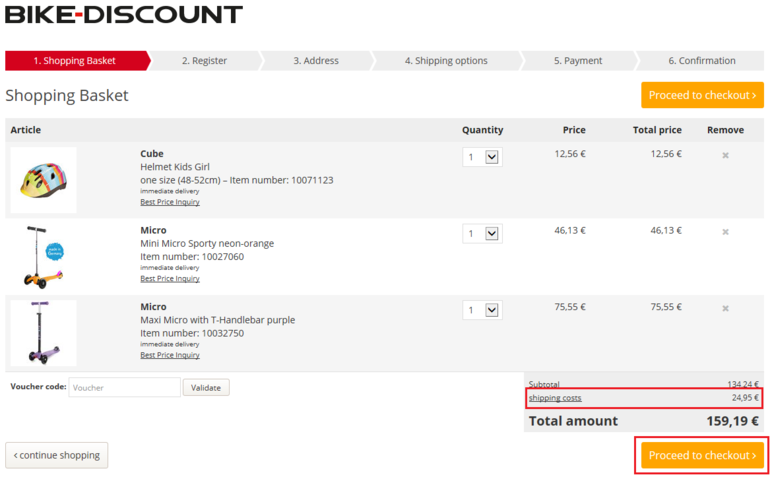Open the kids helmet product thumbnail
The height and width of the screenshot is (479, 770).
coord(43,180)
